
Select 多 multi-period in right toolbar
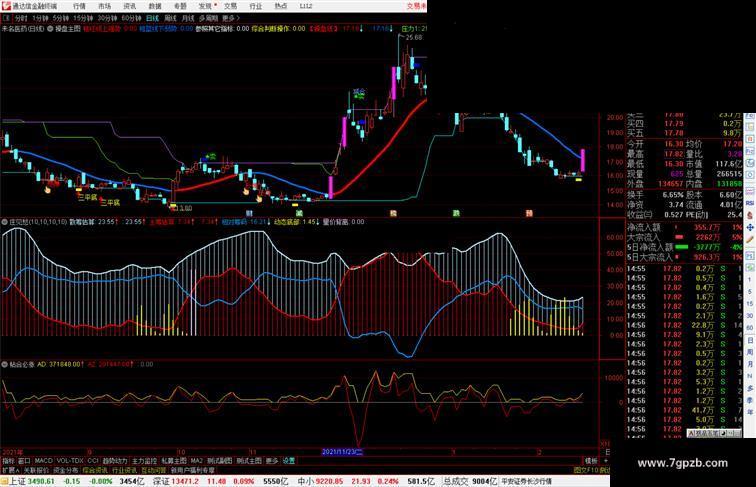pyautogui.click(x=750, y=388)
